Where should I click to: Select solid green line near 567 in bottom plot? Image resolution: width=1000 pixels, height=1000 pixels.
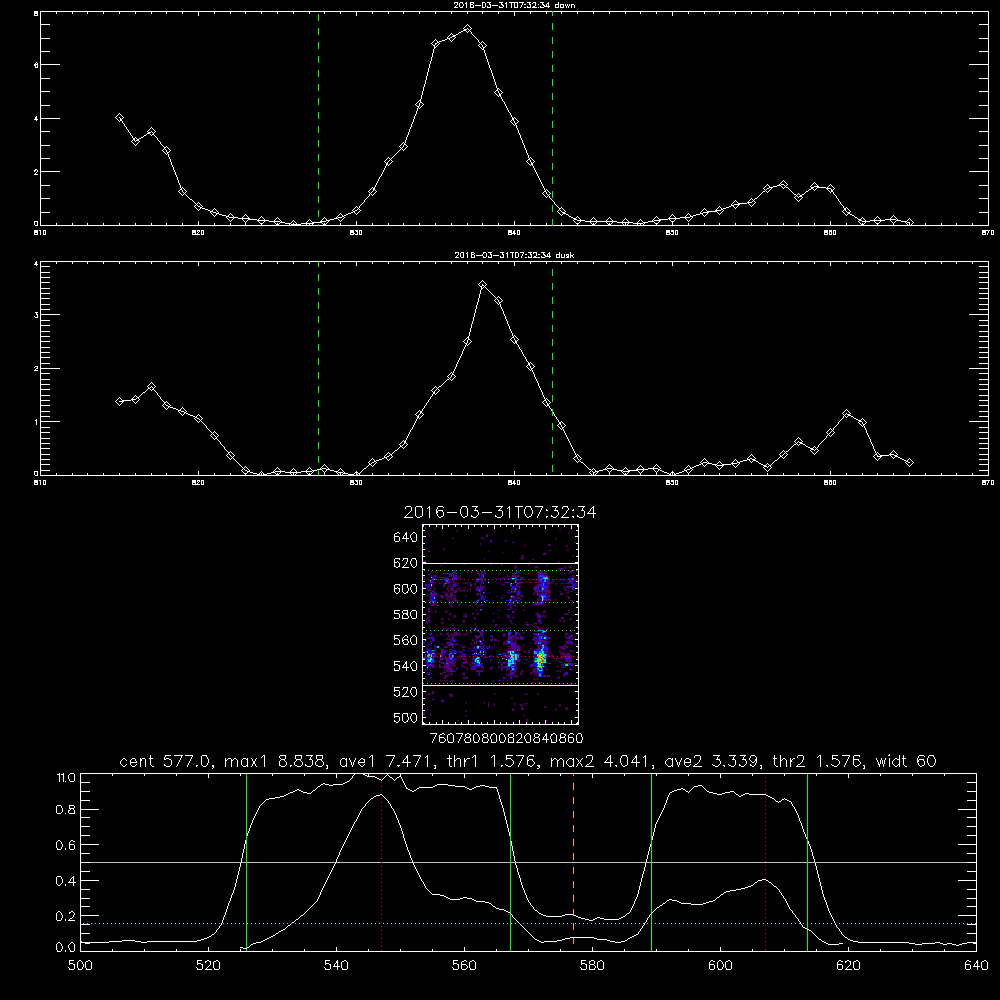(x=510, y=860)
